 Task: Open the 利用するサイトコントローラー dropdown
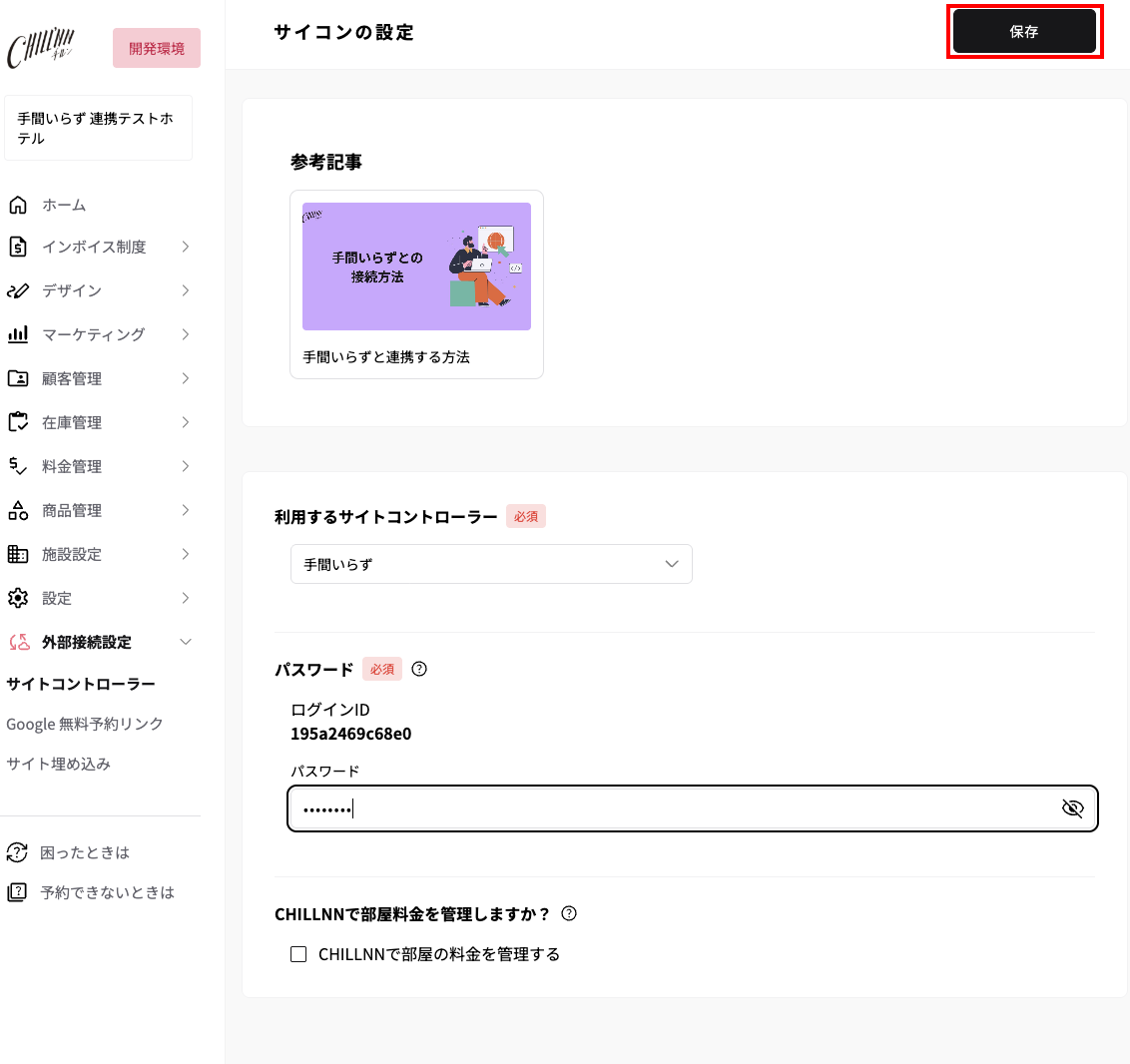click(x=491, y=564)
